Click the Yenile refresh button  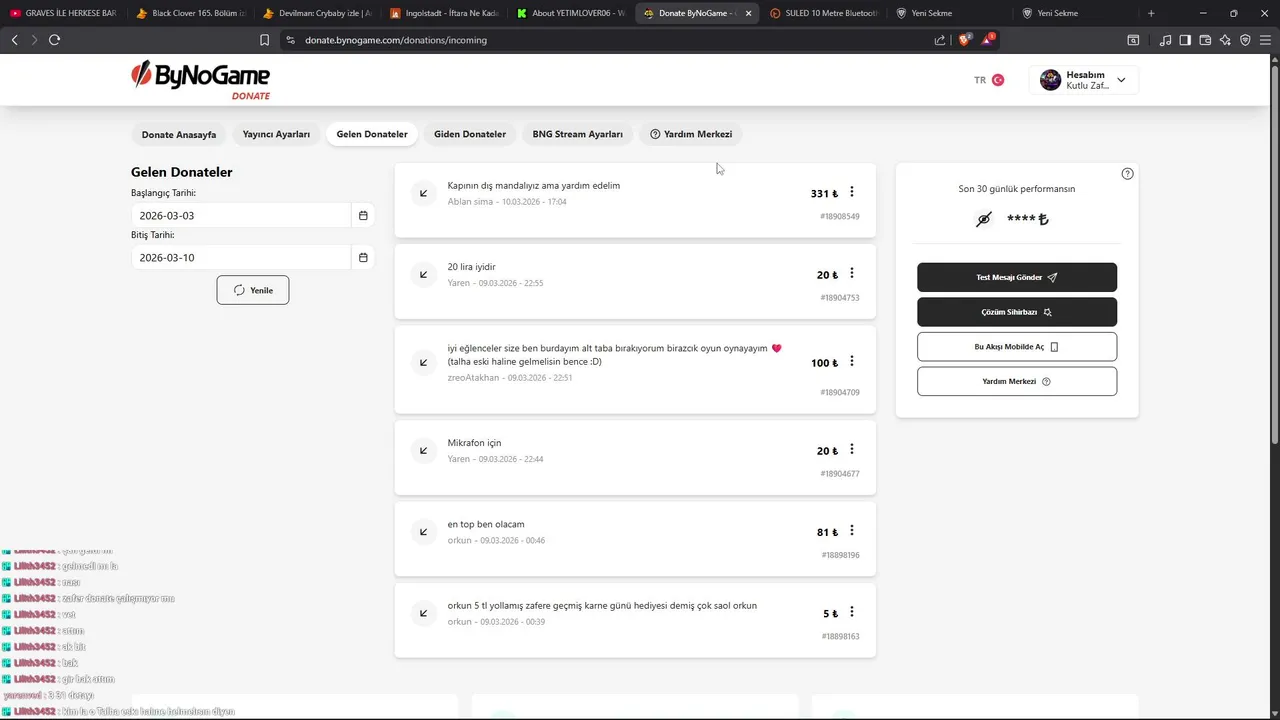253,290
